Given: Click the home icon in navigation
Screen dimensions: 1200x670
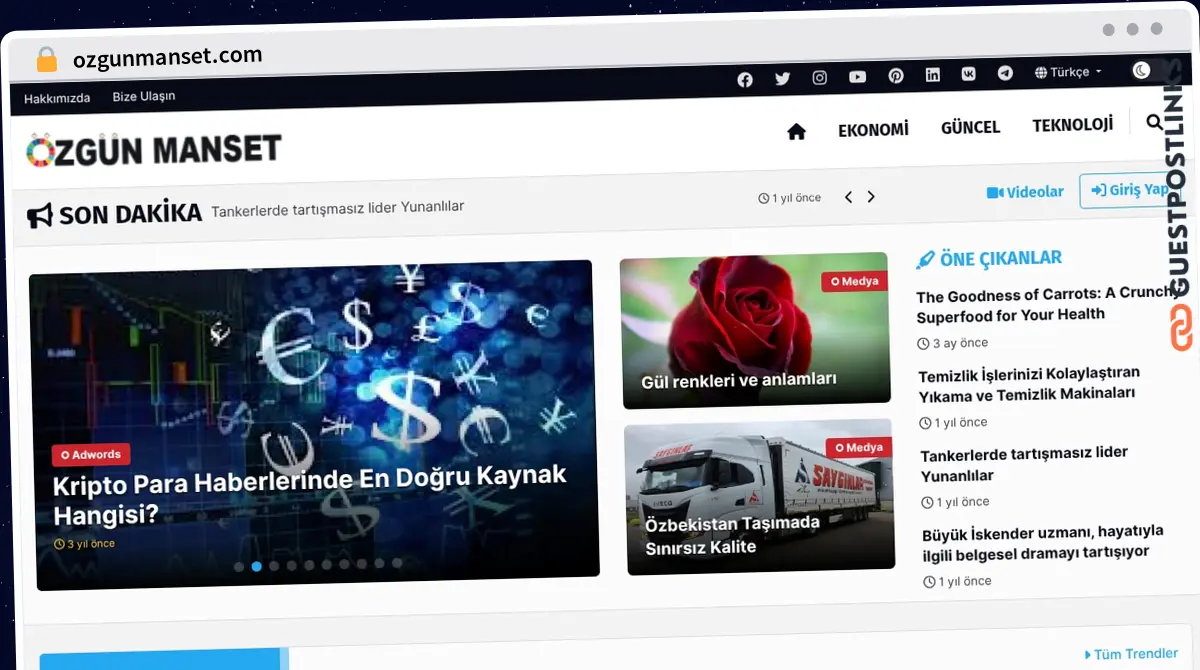Looking at the screenshot, I should (796, 132).
